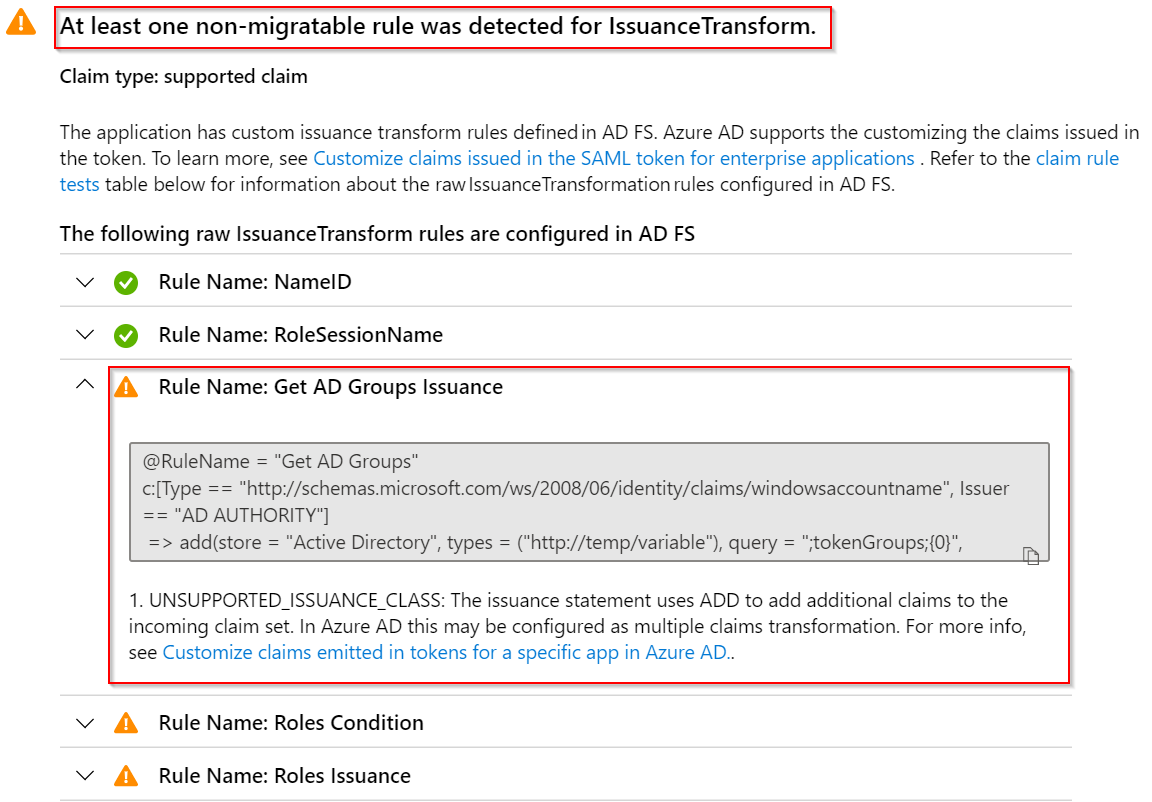Image resolution: width=1152 pixels, height=802 pixels.
Task: Click the green check icon for NameID rule
Action: pyautogui.click(x=125, y=282)
